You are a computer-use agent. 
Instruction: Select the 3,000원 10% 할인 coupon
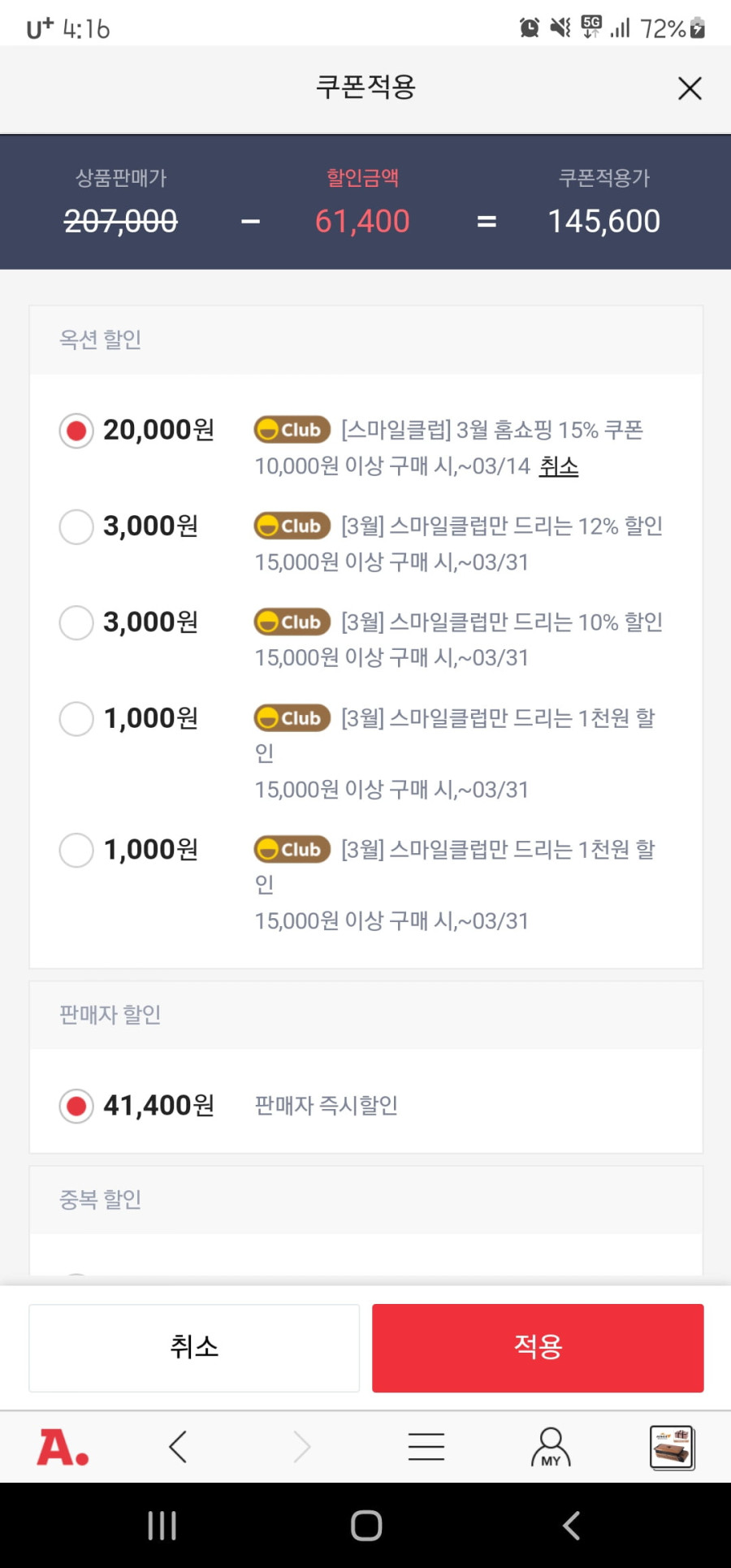76,622
